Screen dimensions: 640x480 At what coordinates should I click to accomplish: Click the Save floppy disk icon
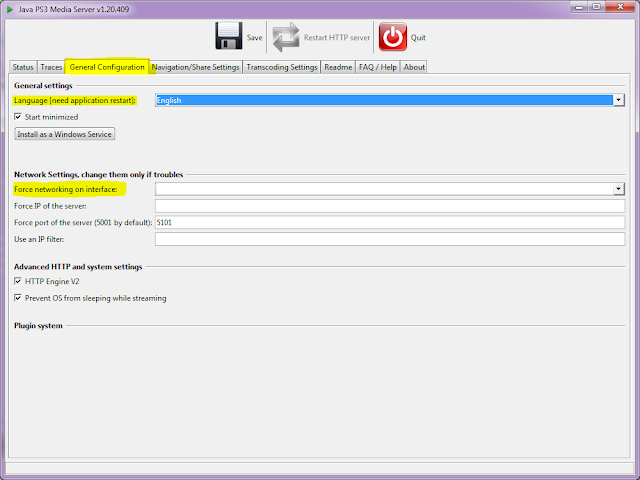[229, 36]
